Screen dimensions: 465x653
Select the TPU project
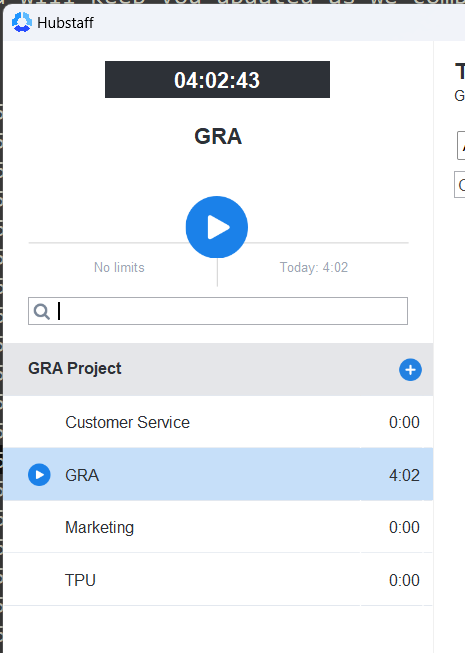click(x=218, y=579)
